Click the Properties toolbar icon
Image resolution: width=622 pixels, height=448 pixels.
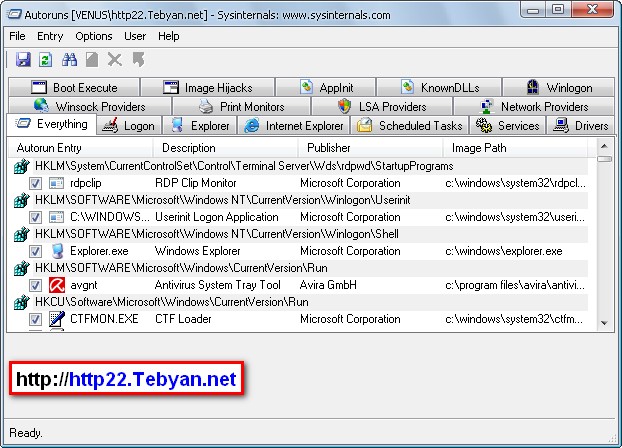[92, 60]
